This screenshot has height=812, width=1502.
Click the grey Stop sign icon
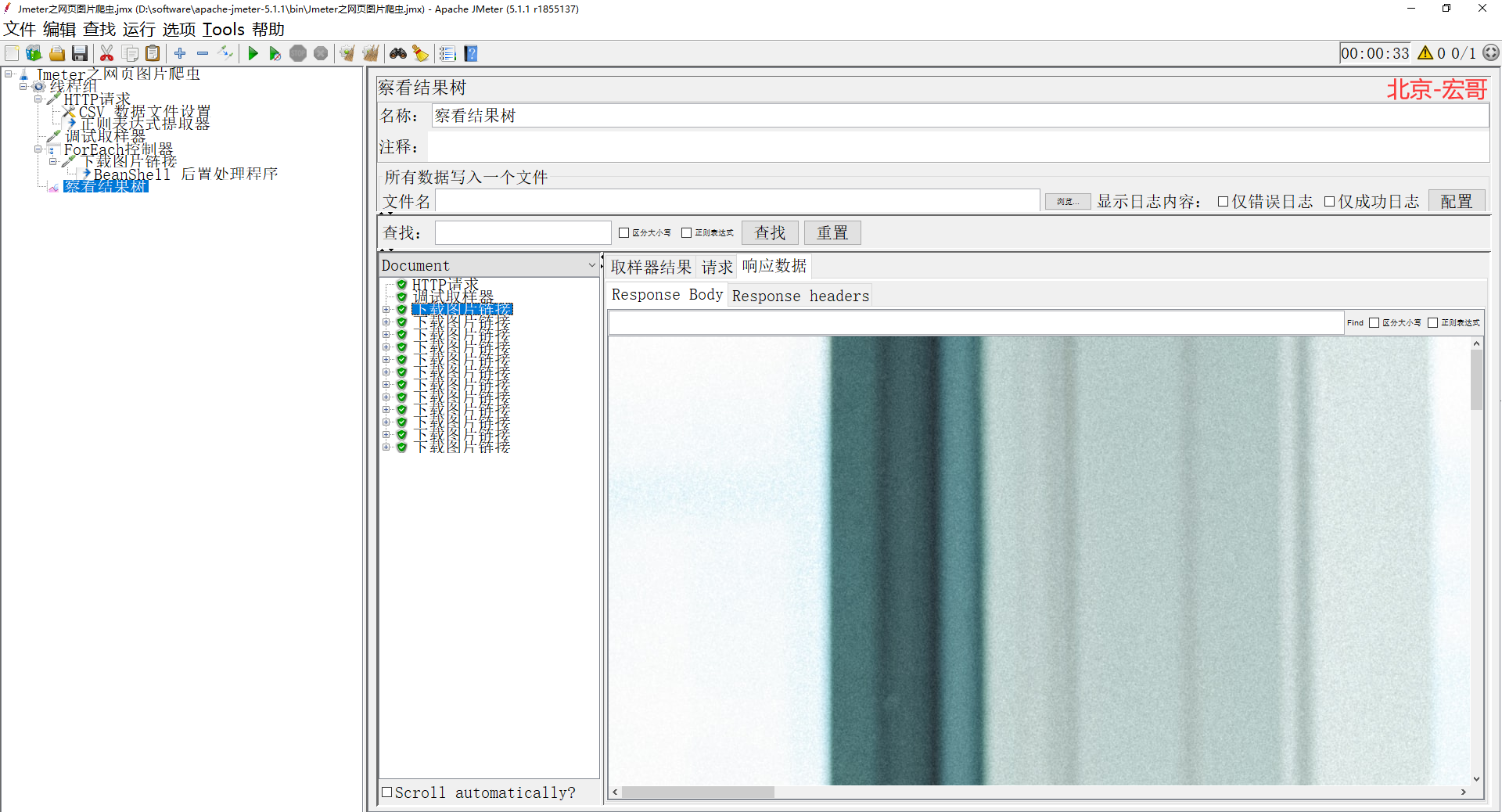coord(298,53)
